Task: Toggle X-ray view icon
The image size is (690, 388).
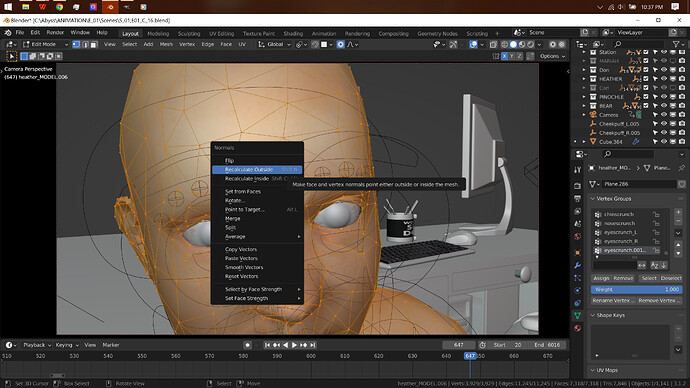Action: pos(493,44)
